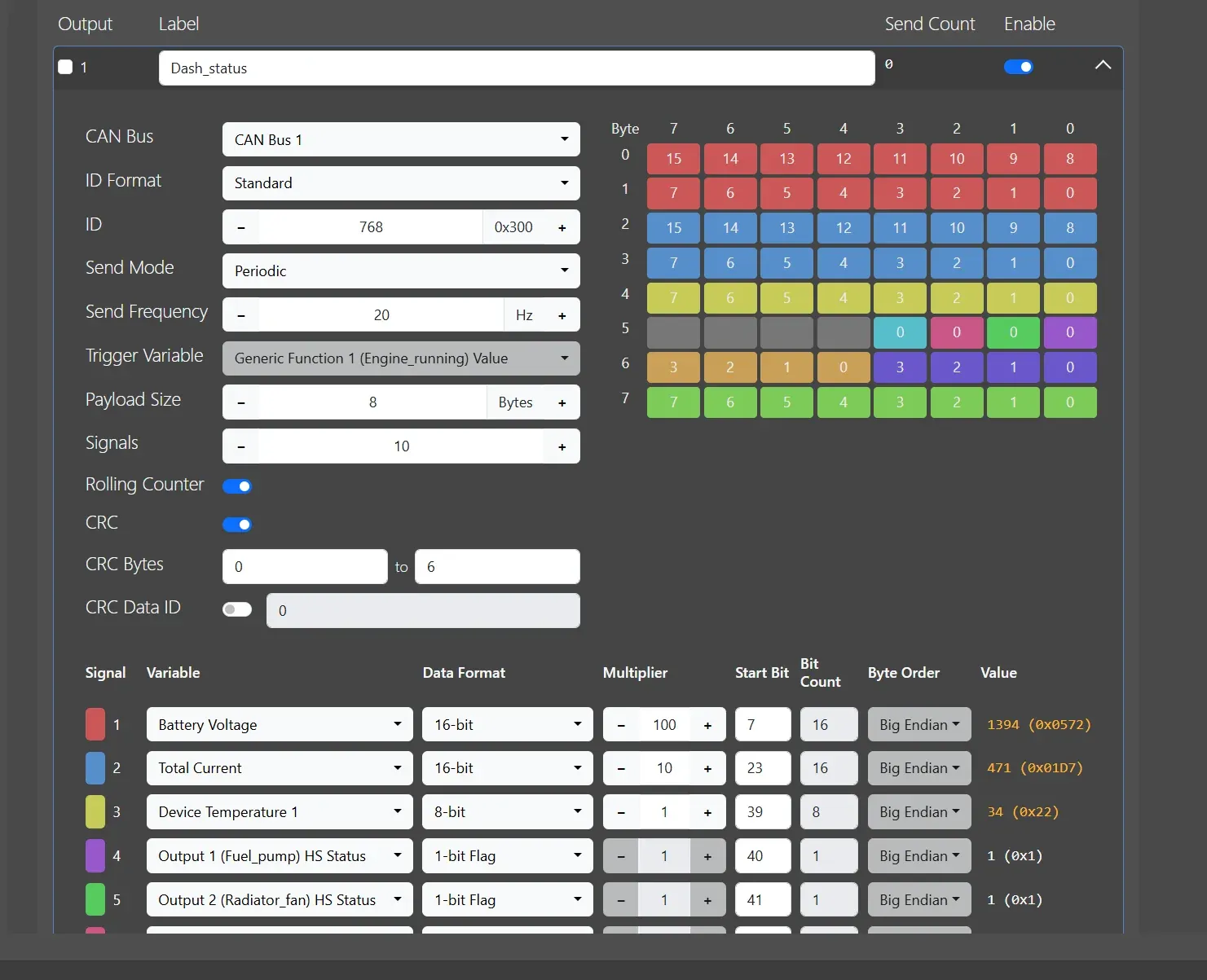Open Byte Order dropdown for Device Temperature 1
This screenshot has height=980, width=1207.
[x=919, y=812]
